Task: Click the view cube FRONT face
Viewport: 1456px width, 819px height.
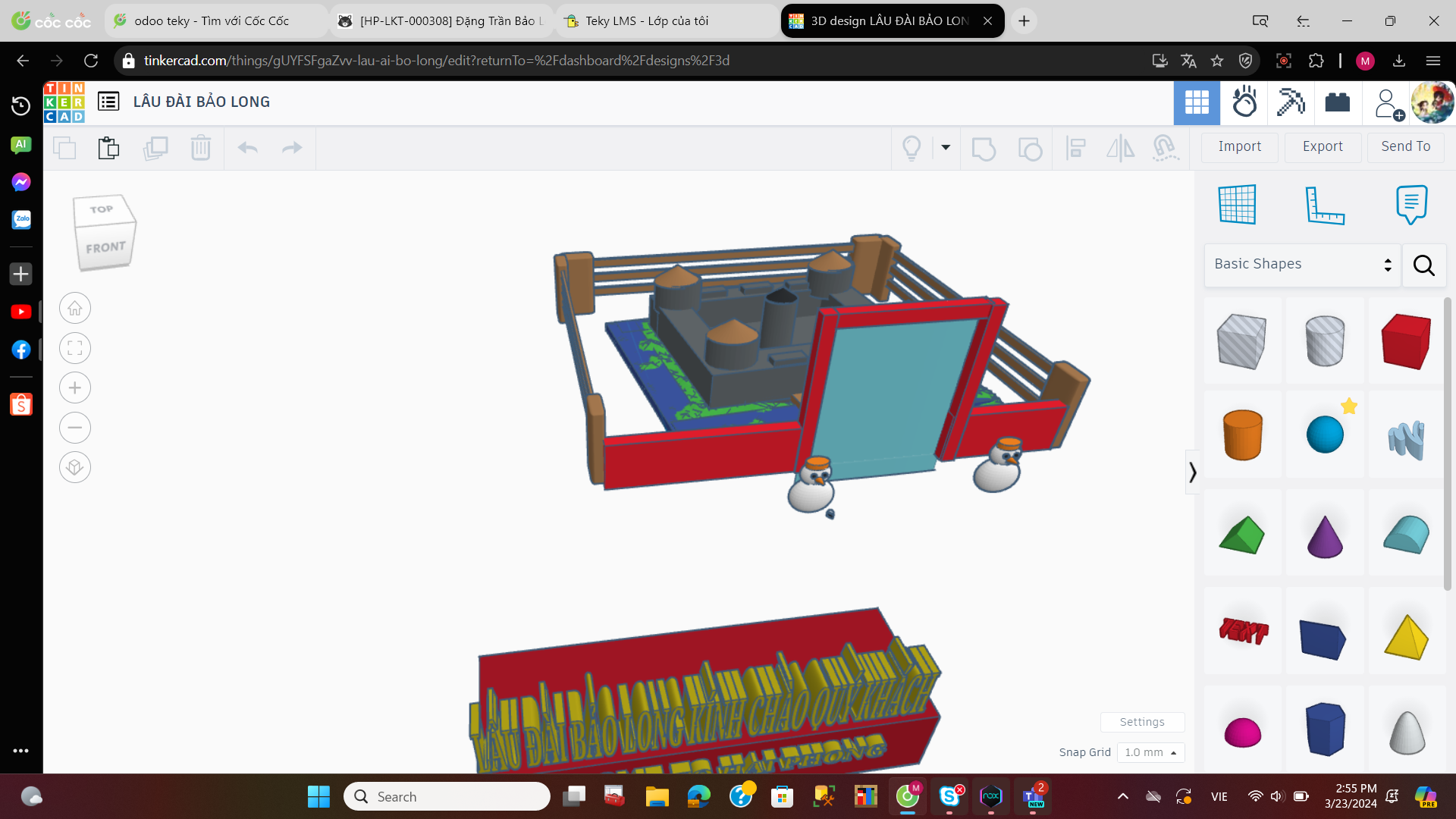Action: pos(105,248)
